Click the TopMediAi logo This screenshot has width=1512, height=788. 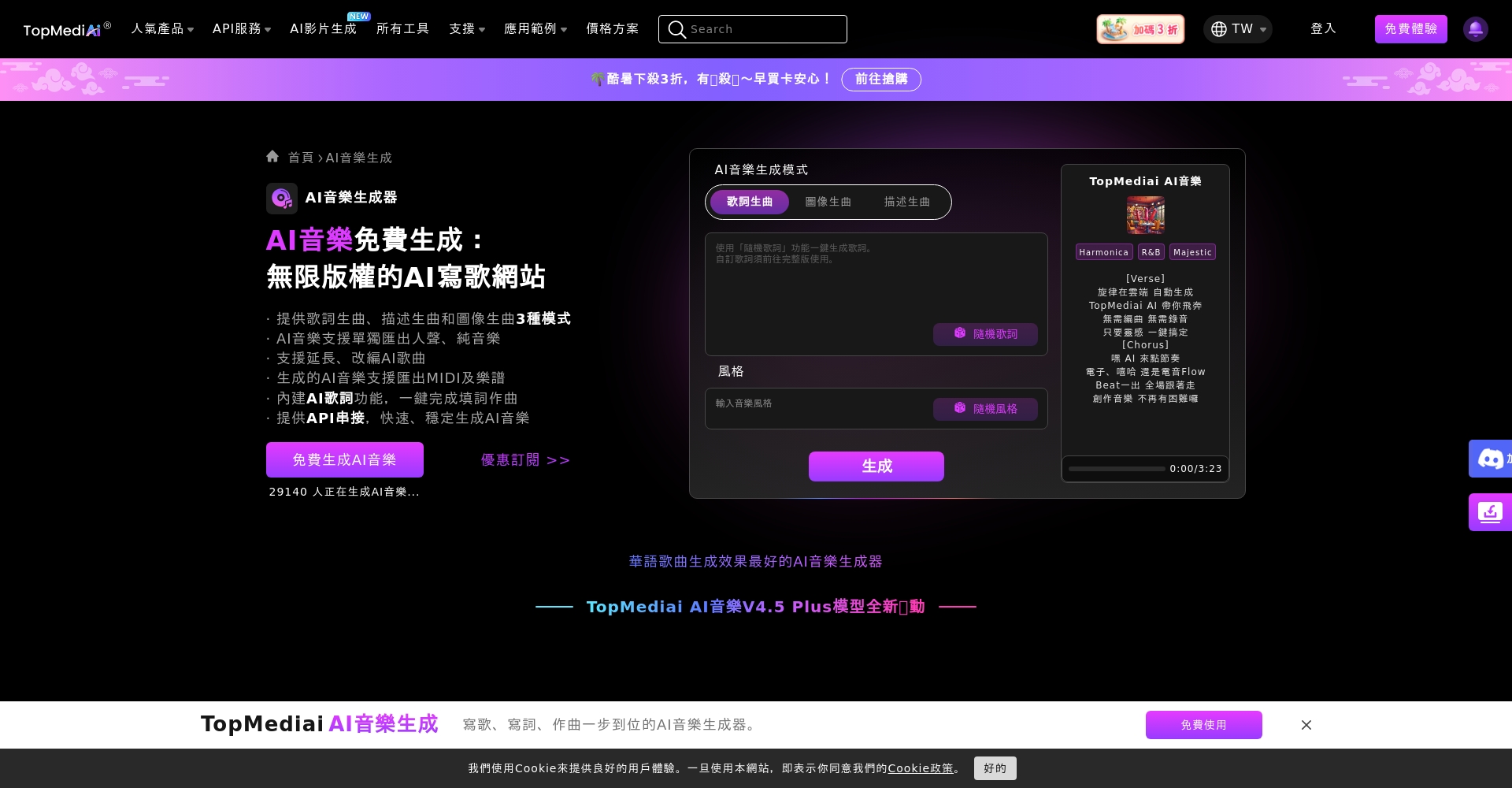click(67, 29)
